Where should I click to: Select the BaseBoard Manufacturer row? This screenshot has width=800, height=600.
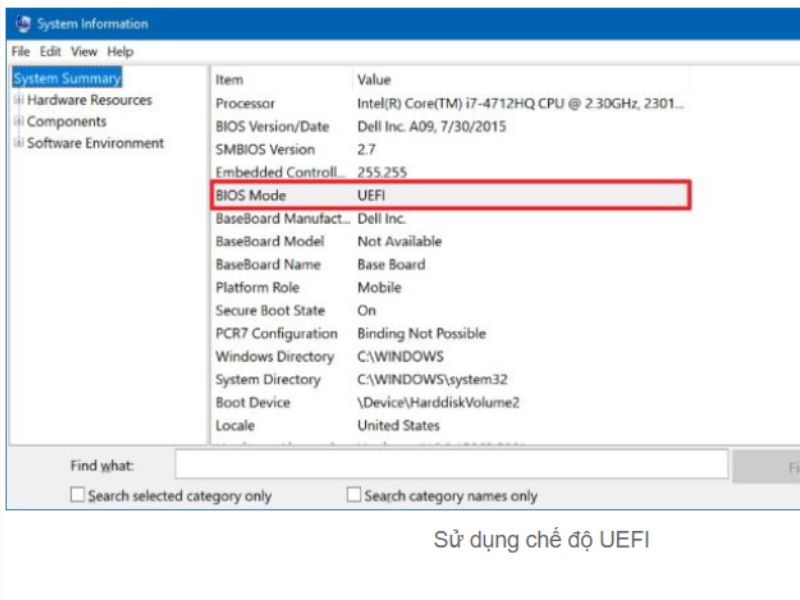(451, 218)
